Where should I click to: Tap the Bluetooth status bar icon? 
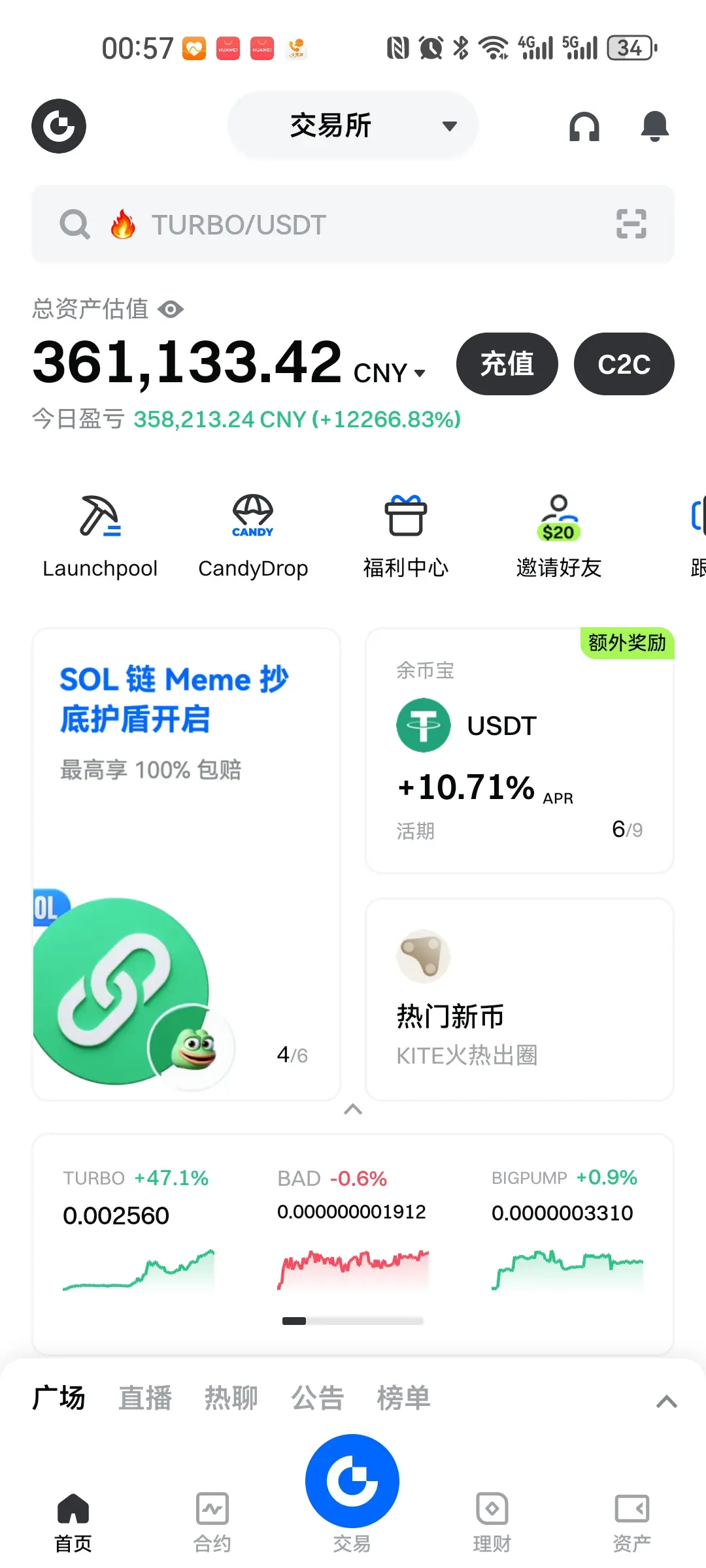coord(461,48)
